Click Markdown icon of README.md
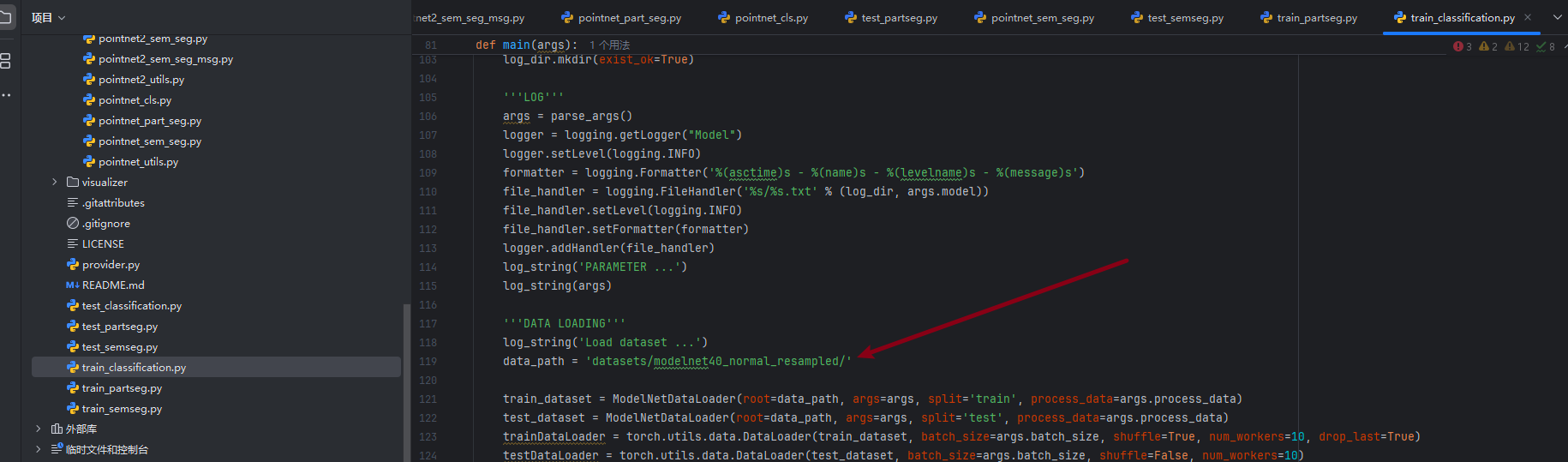1568x462 pixels. point(73,285)
